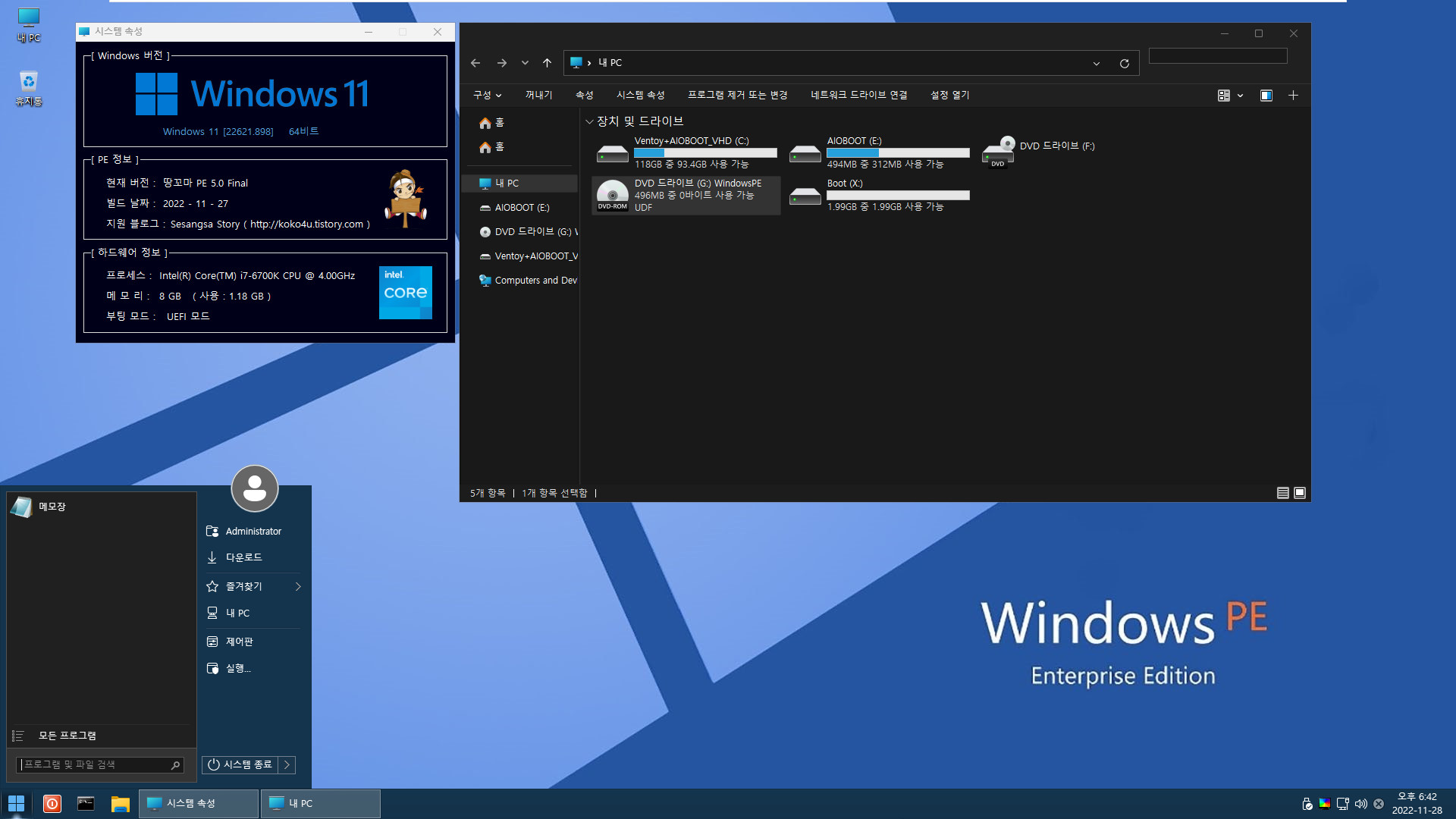Click the Windows Start button
Viewport: 1456px width, 819px height.
point(16,803)
